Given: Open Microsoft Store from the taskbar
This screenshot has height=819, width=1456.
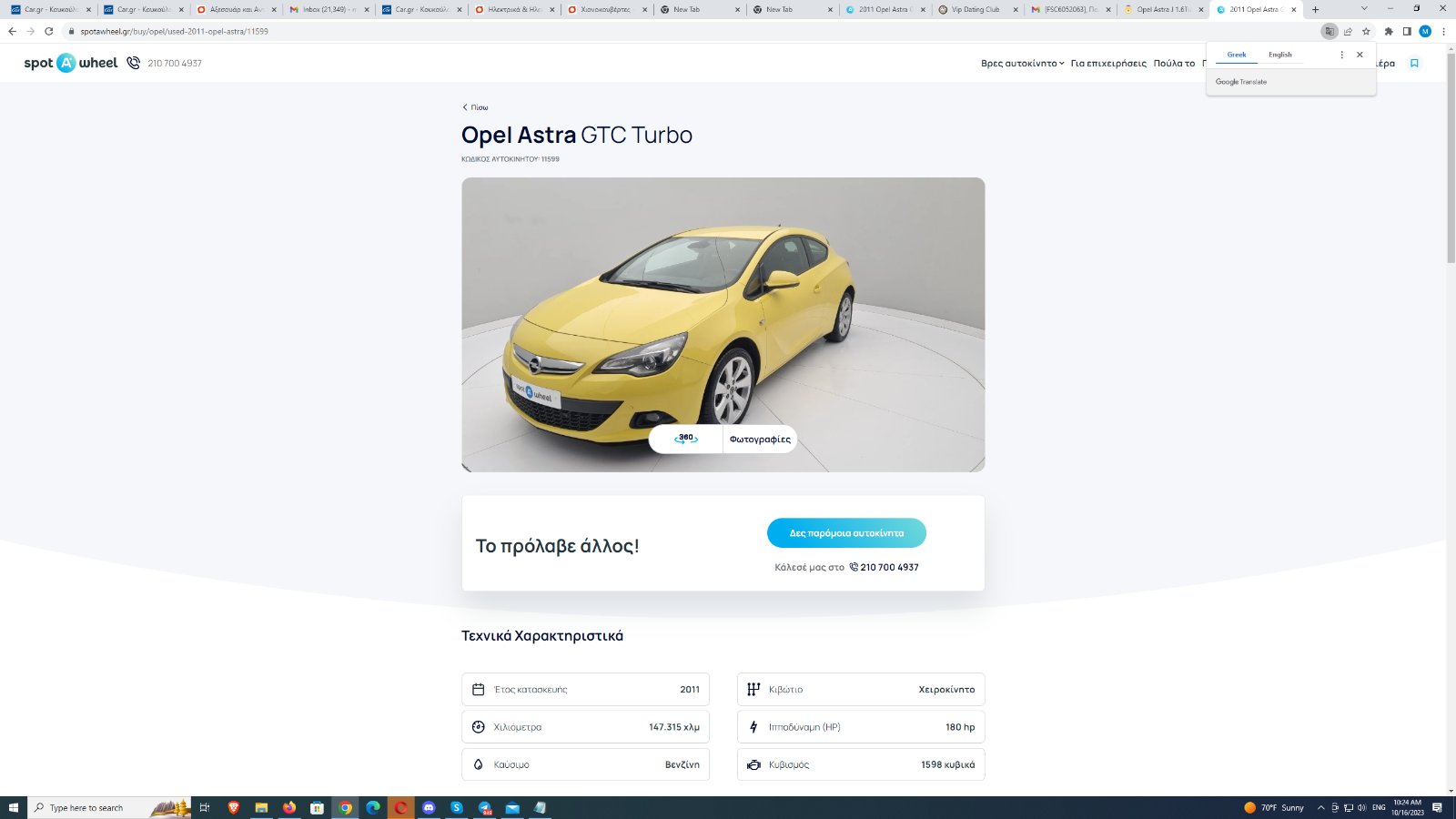Looking at the screenshot, I should [x=317, y=807].
